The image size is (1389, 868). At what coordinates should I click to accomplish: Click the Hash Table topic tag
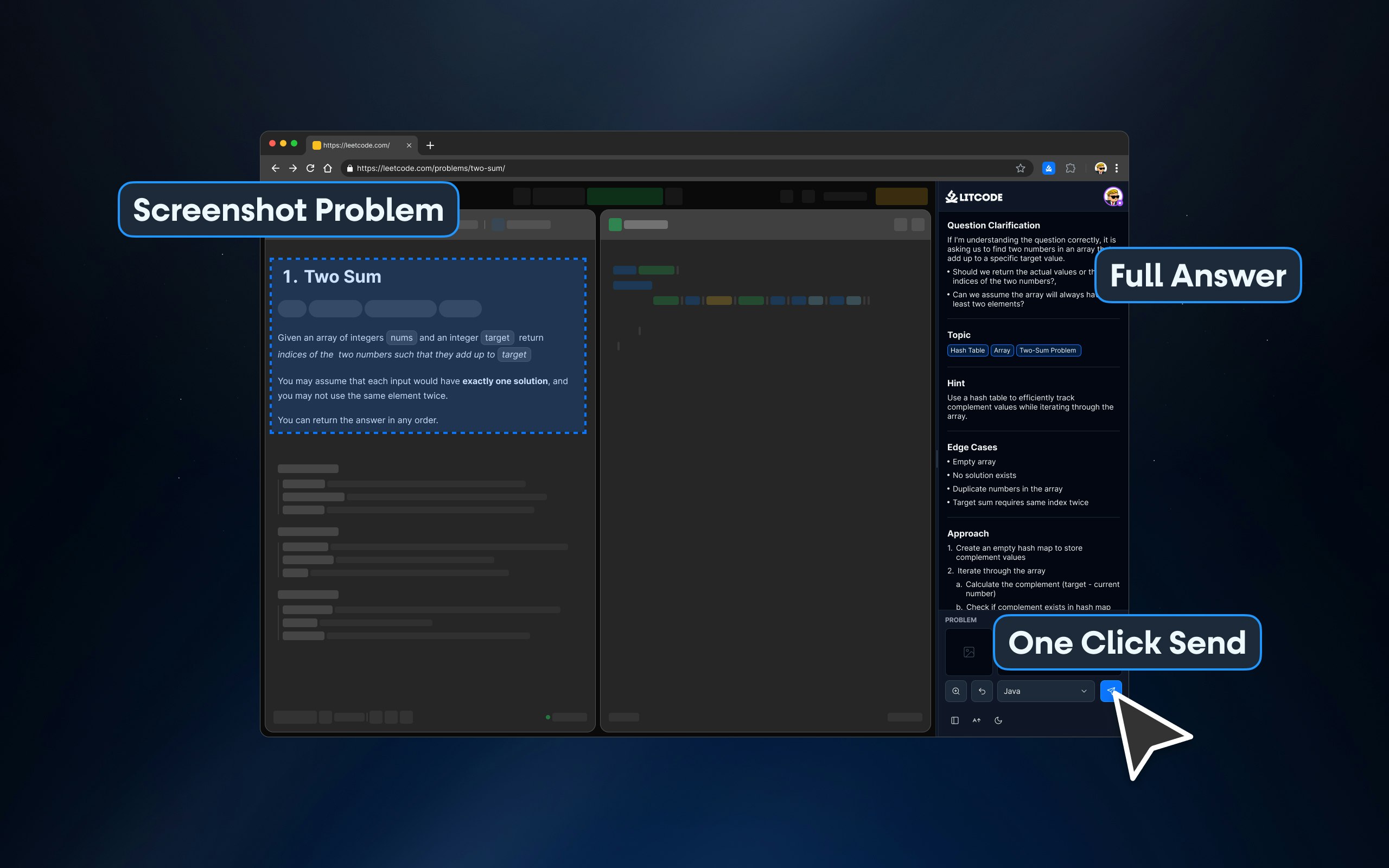(x=967, y=350)
